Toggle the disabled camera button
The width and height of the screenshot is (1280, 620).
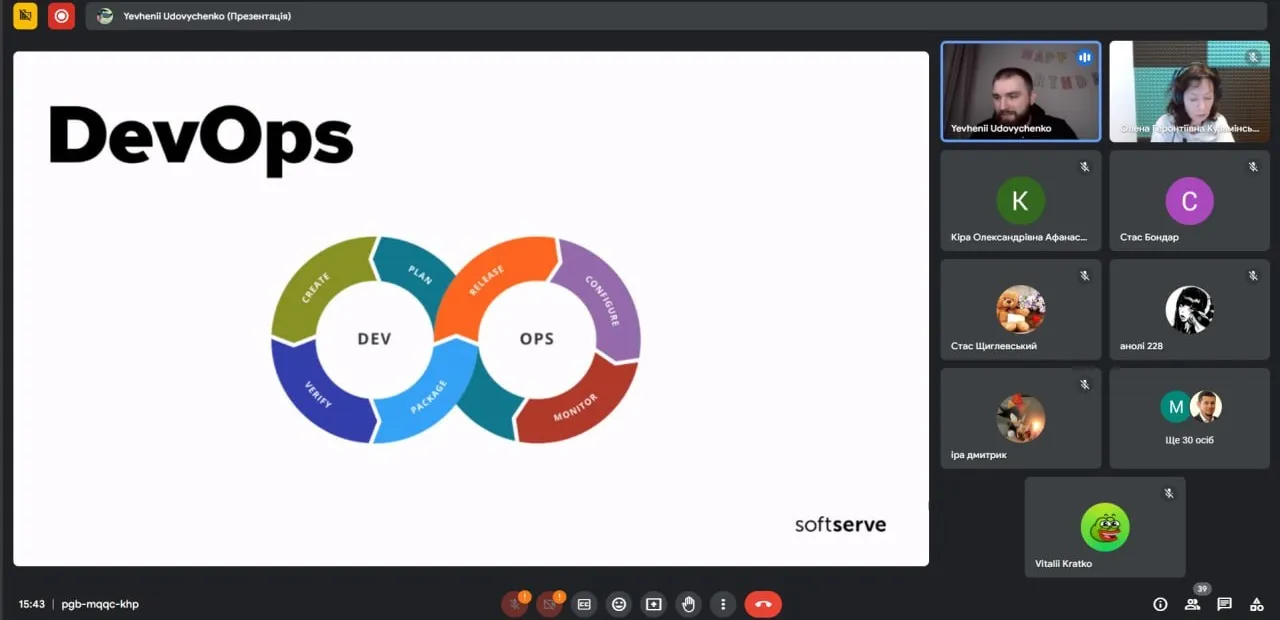point(548,604)
